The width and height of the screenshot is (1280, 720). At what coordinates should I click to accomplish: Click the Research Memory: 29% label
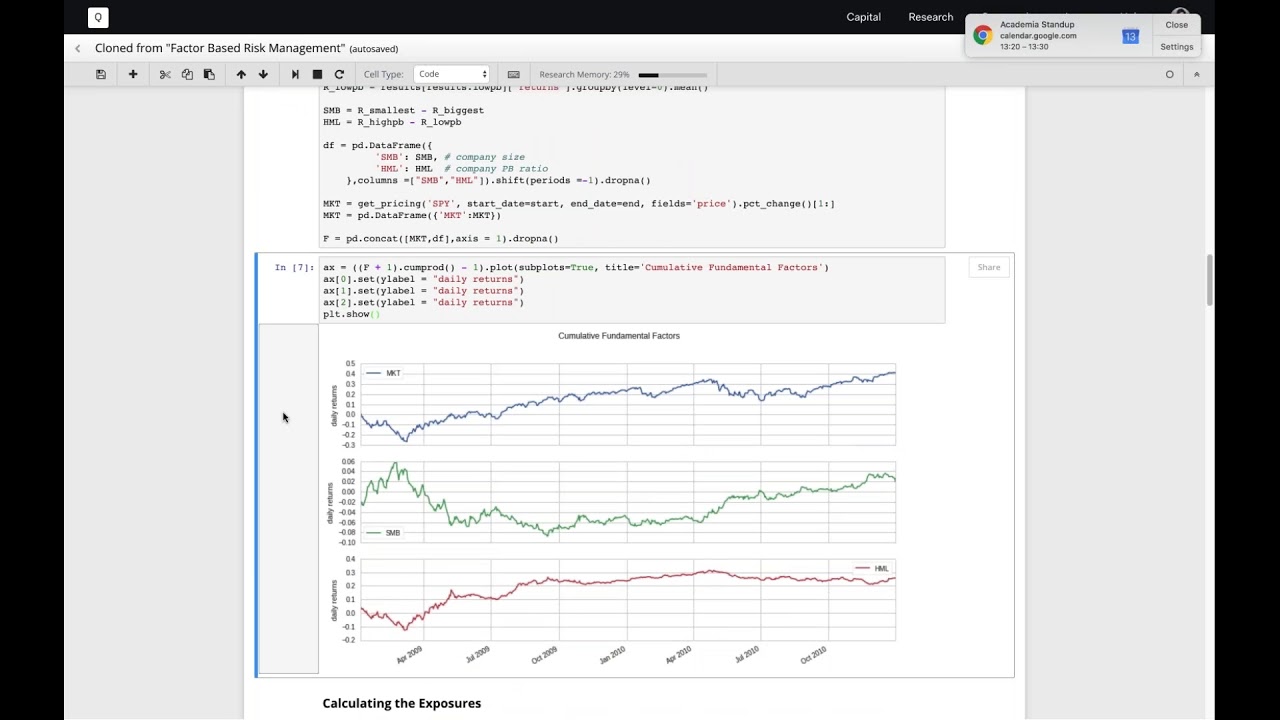tap(584, 74)
